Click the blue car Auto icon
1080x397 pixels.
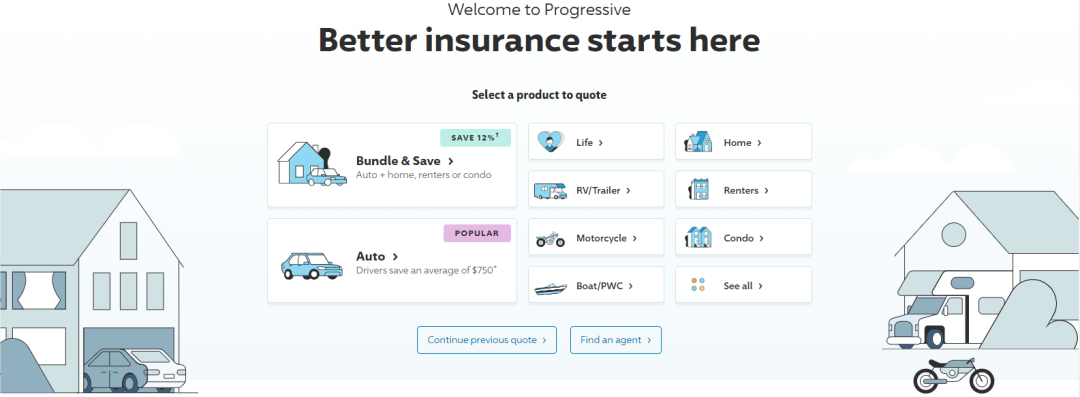tap(312, 266)
